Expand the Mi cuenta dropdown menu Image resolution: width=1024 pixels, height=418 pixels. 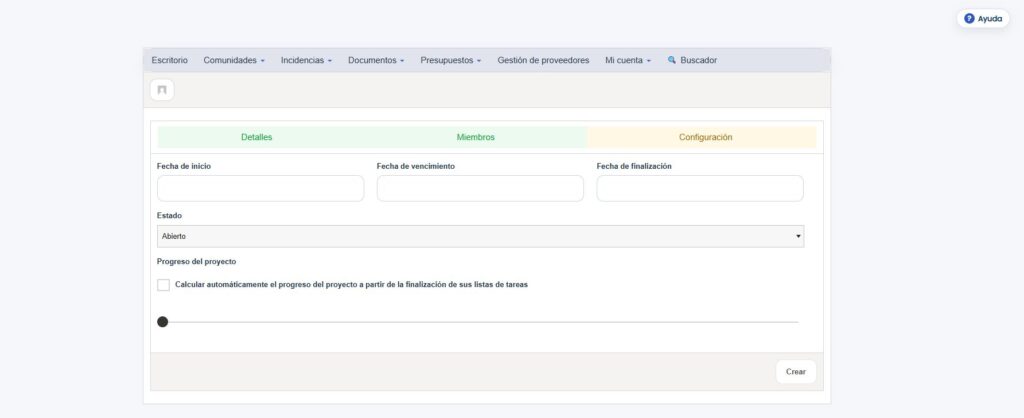[x=628, y=60]
